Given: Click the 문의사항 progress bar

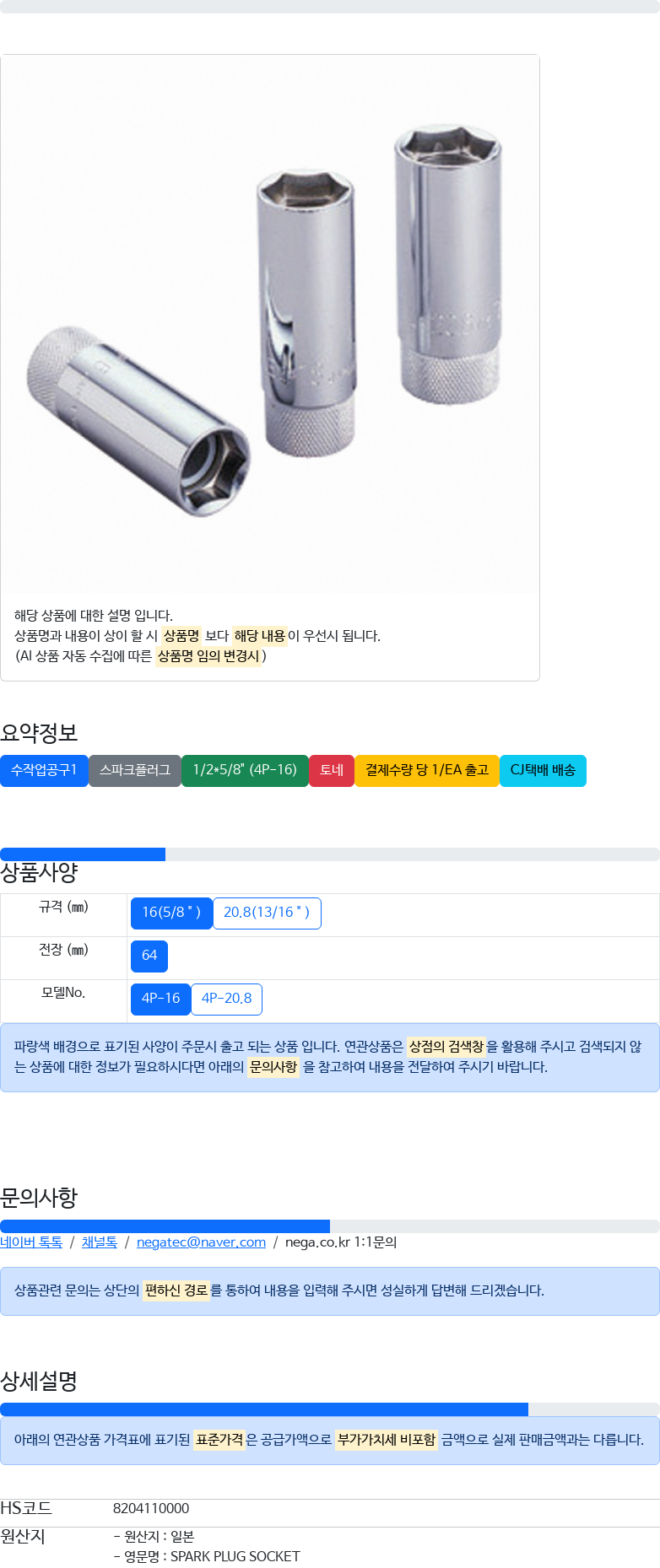Looking at the screenshot, I should coord(330,1226).
